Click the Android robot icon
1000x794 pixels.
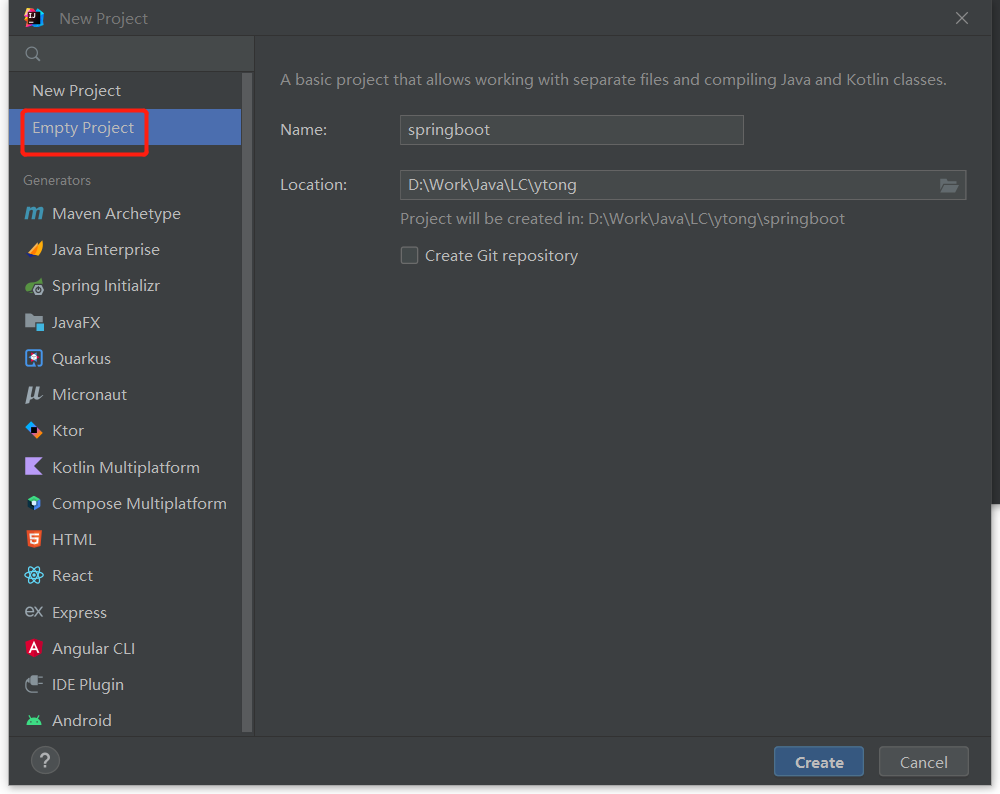point(34,721)
